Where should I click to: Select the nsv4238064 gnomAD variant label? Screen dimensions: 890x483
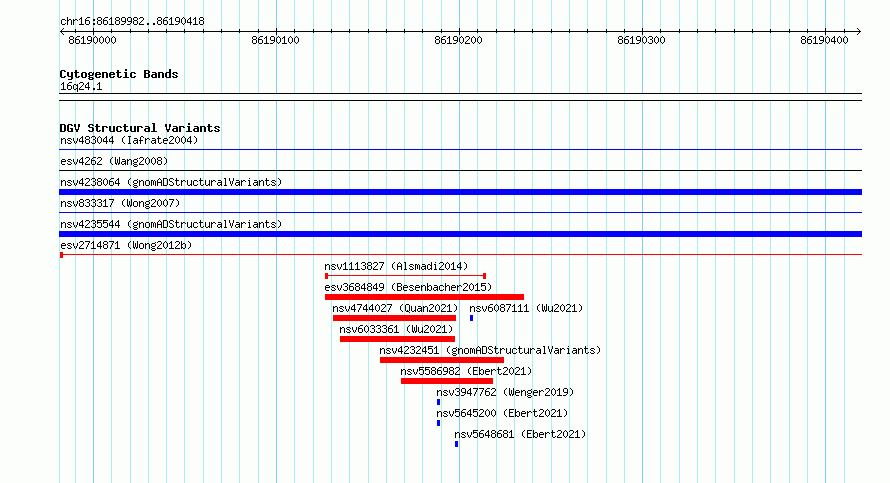tap(171, 182)
